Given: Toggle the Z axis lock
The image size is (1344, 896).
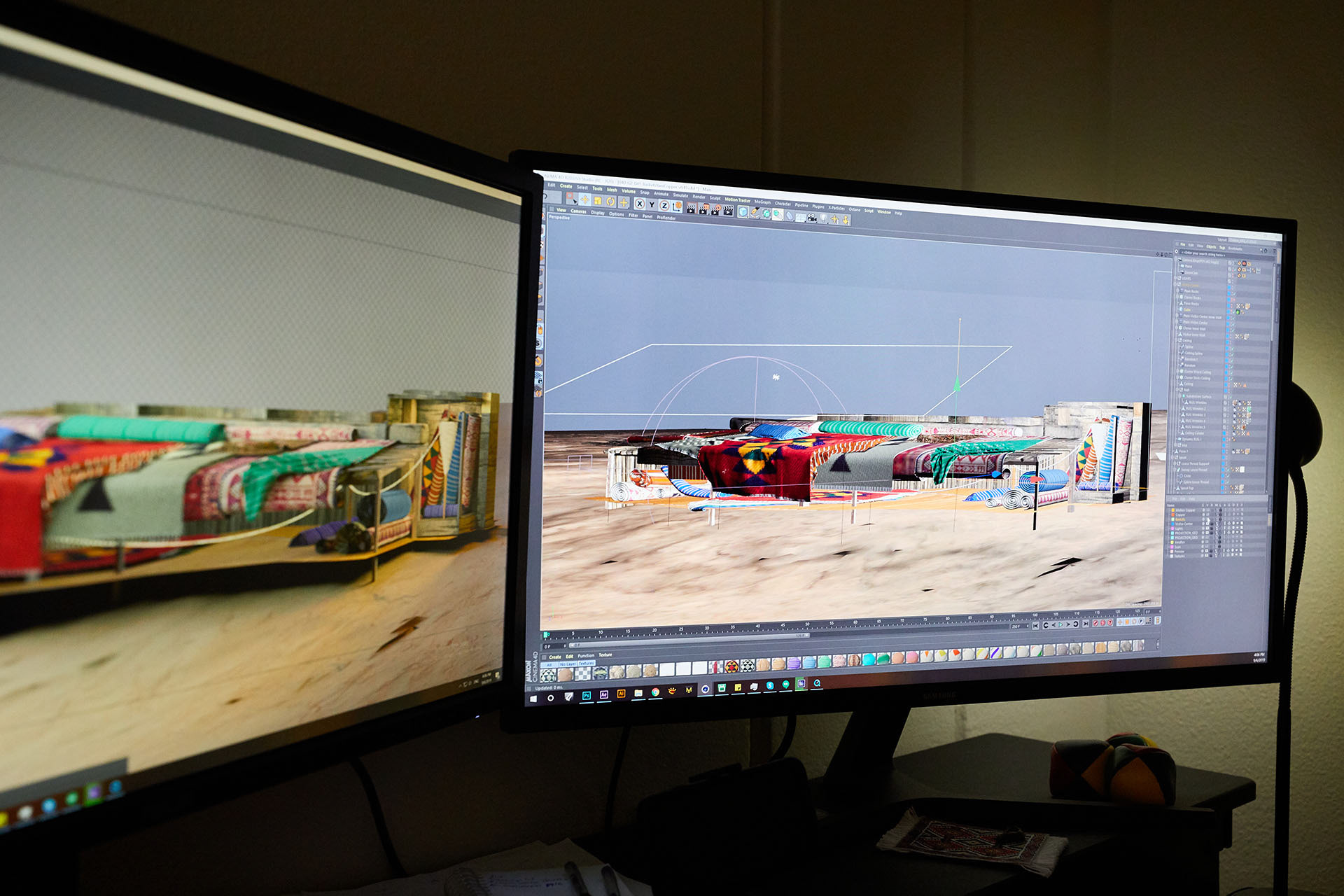Looking at the screenshot, I should 664,205.
